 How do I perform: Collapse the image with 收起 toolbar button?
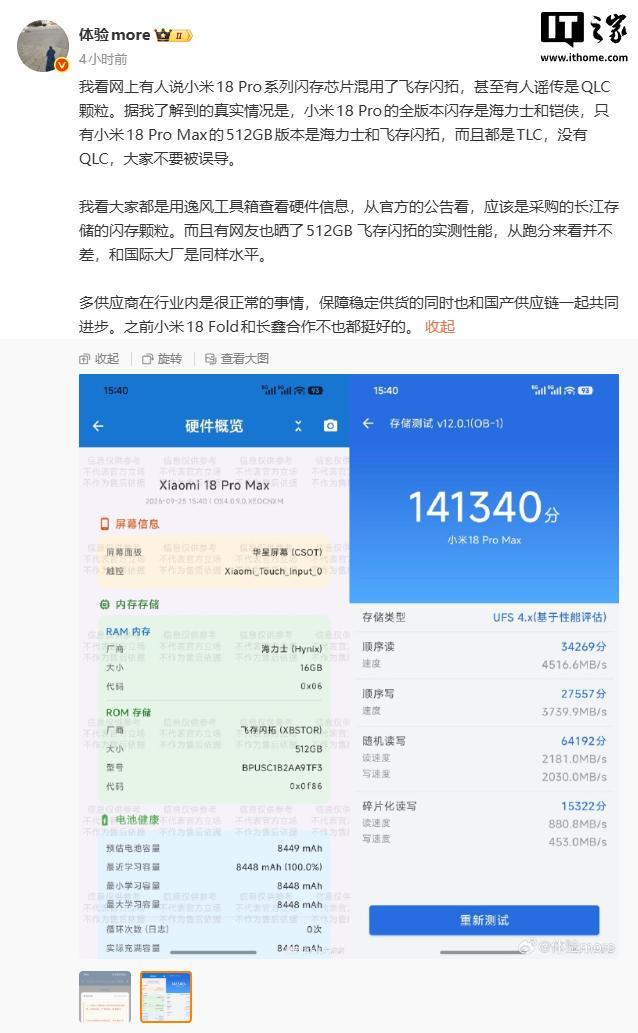click(x=99, y=358)
